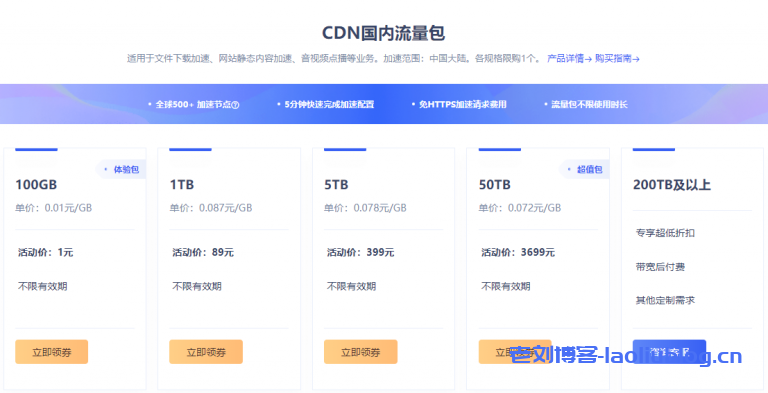Screen dimensions: 768x393
Task: Select the 5TB package title
Action: 336,185
